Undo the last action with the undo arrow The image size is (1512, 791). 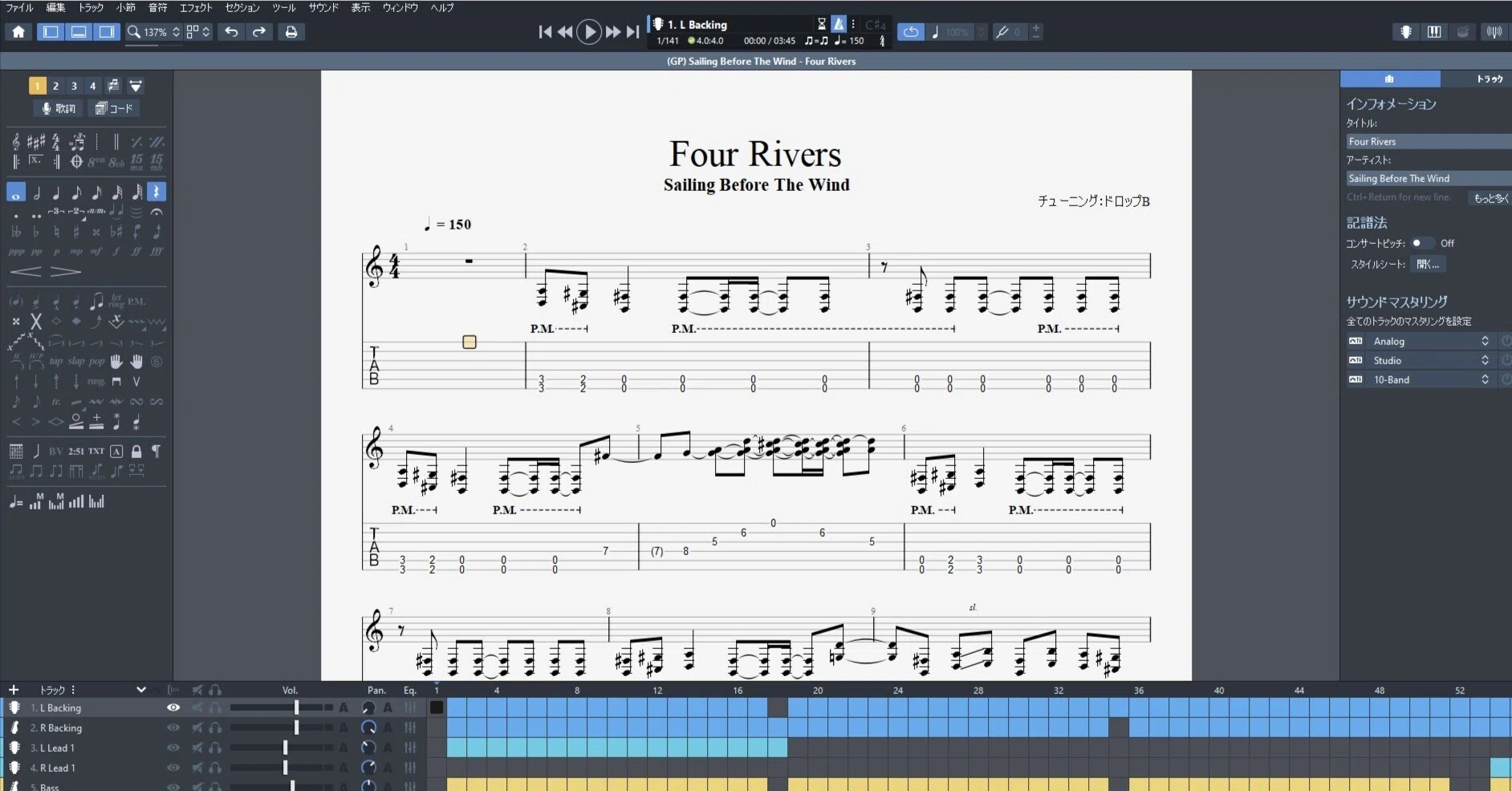point(231,32)
